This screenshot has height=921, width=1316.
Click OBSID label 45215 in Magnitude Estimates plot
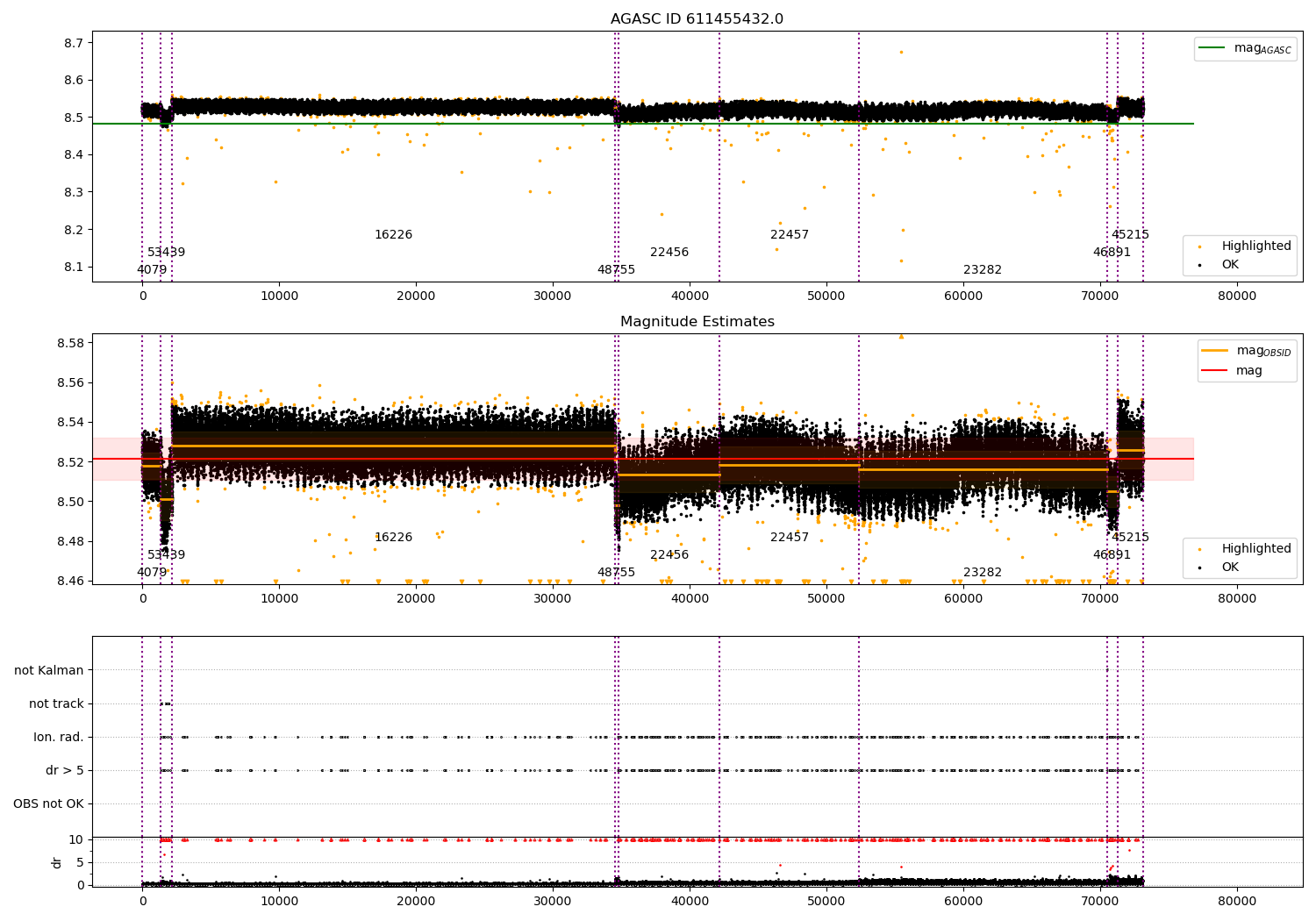coord(1130,538)
